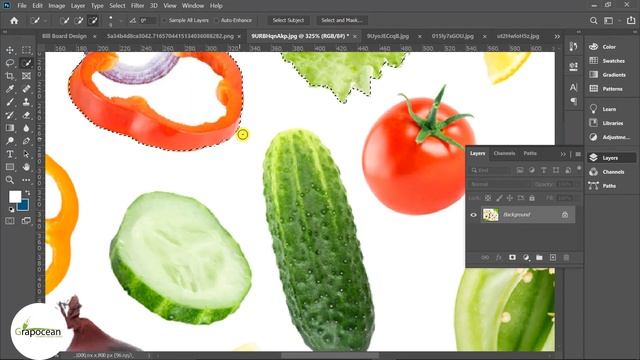This screenshot has height=360, width=640.
Task: Click the Add layer mask icon
Action: pyautogui.click(x=512, y=258)
